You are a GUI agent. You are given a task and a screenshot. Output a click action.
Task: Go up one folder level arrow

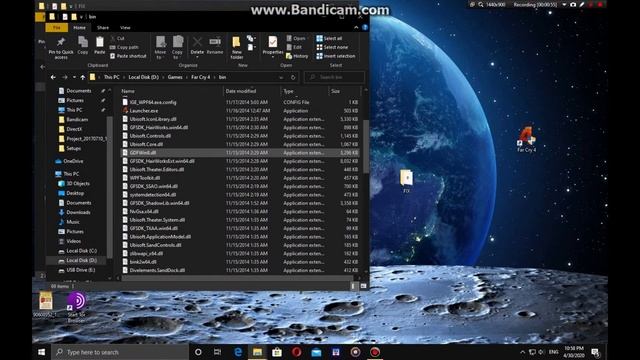(x=83, y=77)
